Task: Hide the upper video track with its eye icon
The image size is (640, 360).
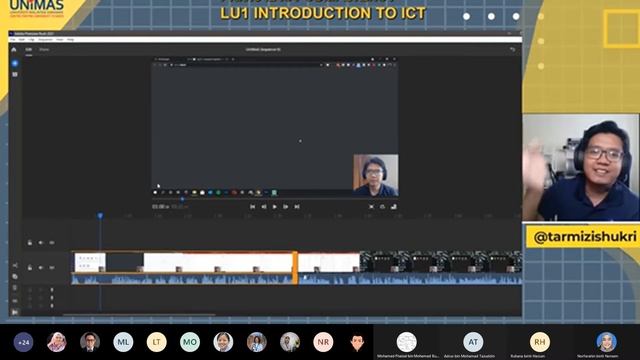Action: coord(52,243)
